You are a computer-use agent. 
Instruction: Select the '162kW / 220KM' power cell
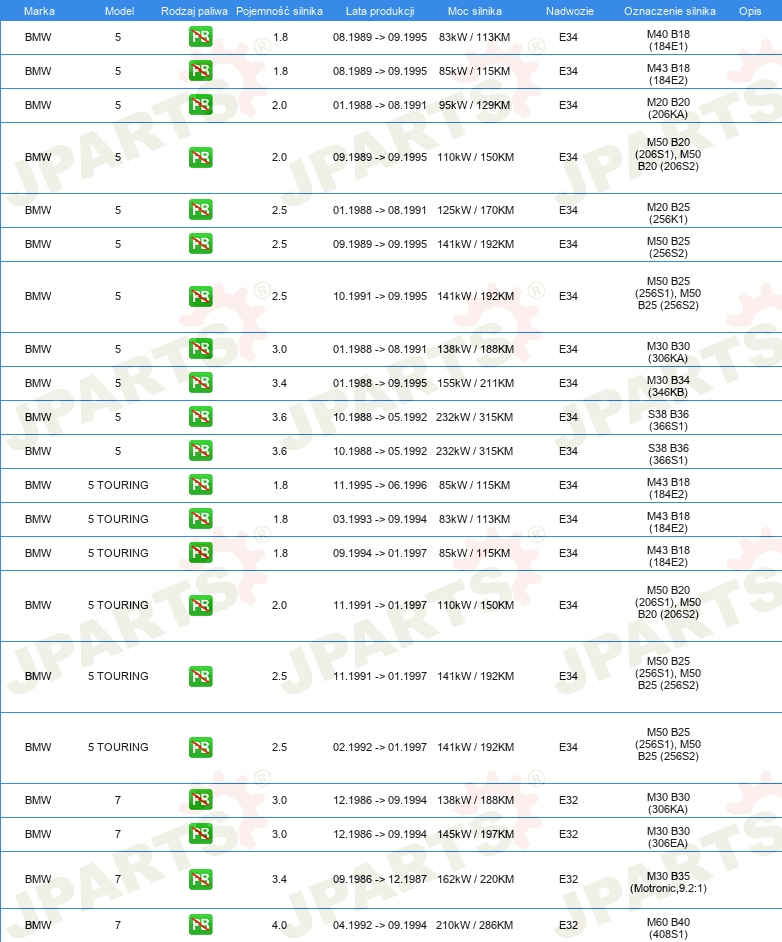(x=476, y=880)
